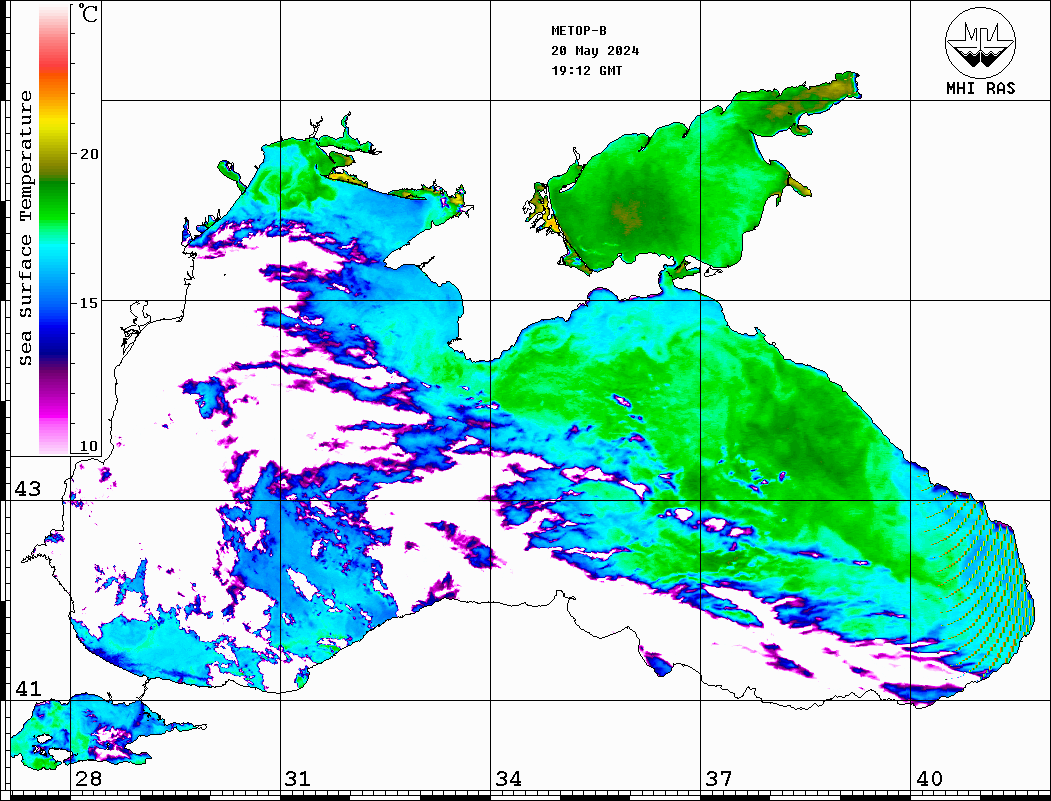The width and height of the screenshot is (1051, 801).
Task: Click the Sea Surface Temperature vertical label
Action: tap(25, 229)
